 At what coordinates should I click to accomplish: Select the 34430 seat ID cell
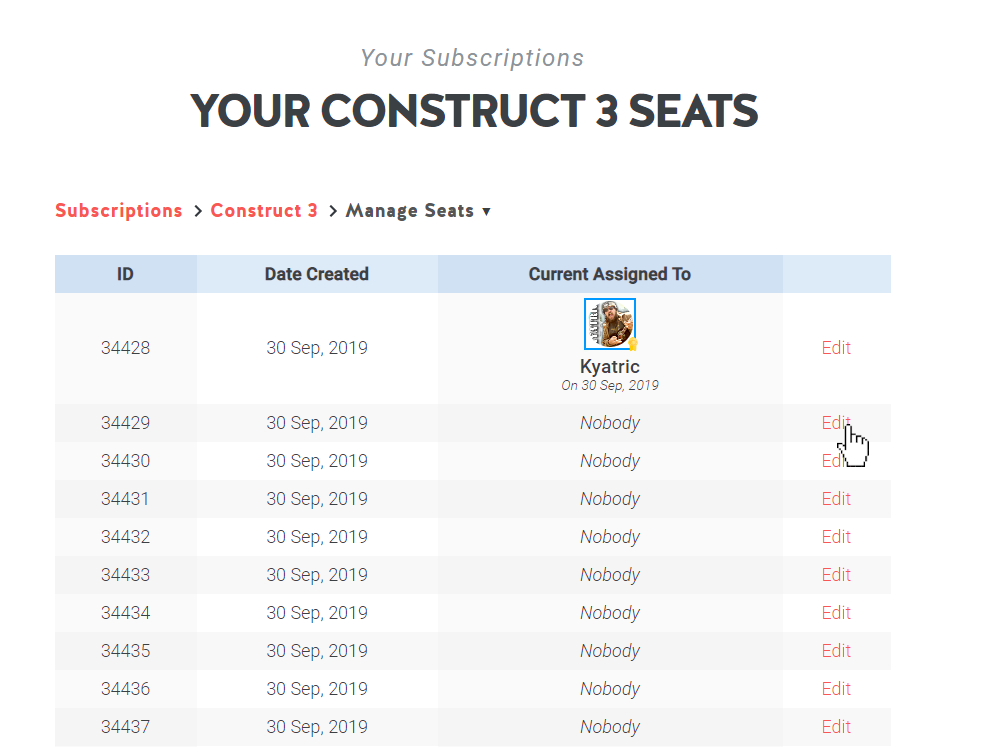pyautogui.click(x=126, y=461)
